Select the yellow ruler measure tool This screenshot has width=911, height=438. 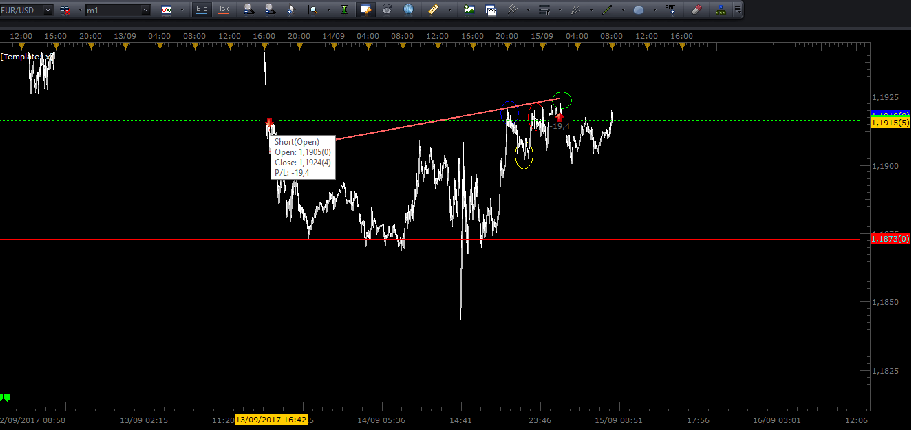click(432, 9)
